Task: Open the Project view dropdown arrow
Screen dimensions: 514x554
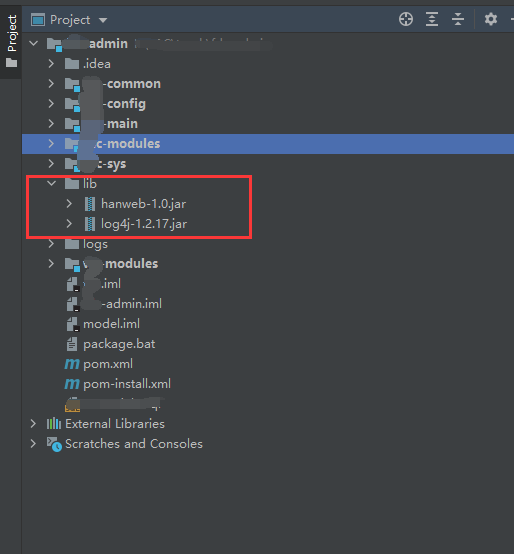Action: click(x=103, y=20)
